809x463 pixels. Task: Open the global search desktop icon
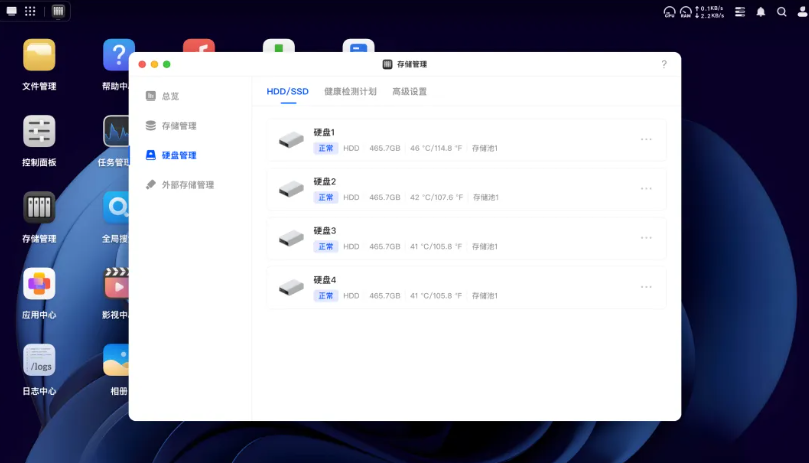pos(116,207)
